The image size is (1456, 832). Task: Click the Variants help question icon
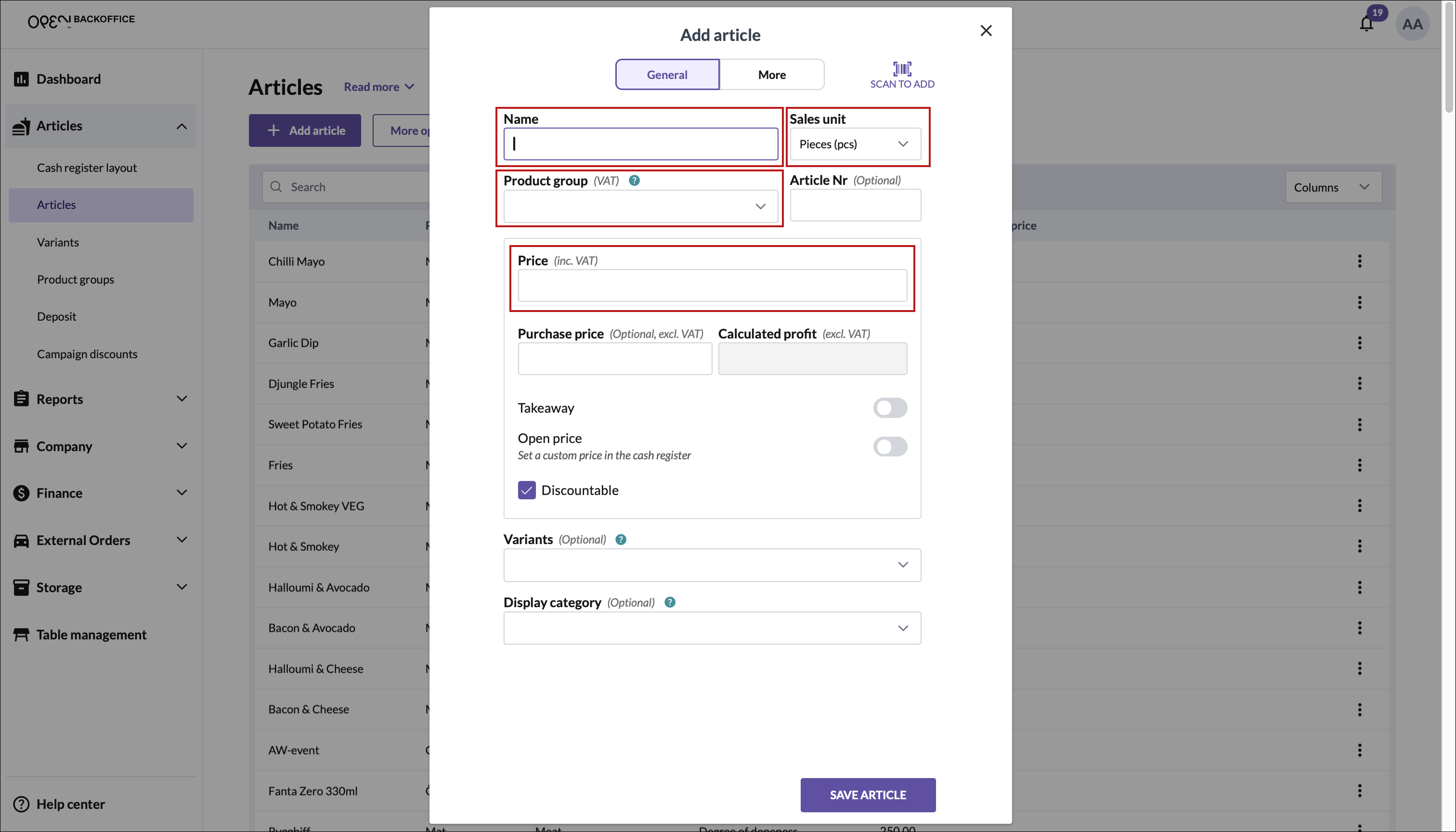pyautogui.click(x=621, y=539)
